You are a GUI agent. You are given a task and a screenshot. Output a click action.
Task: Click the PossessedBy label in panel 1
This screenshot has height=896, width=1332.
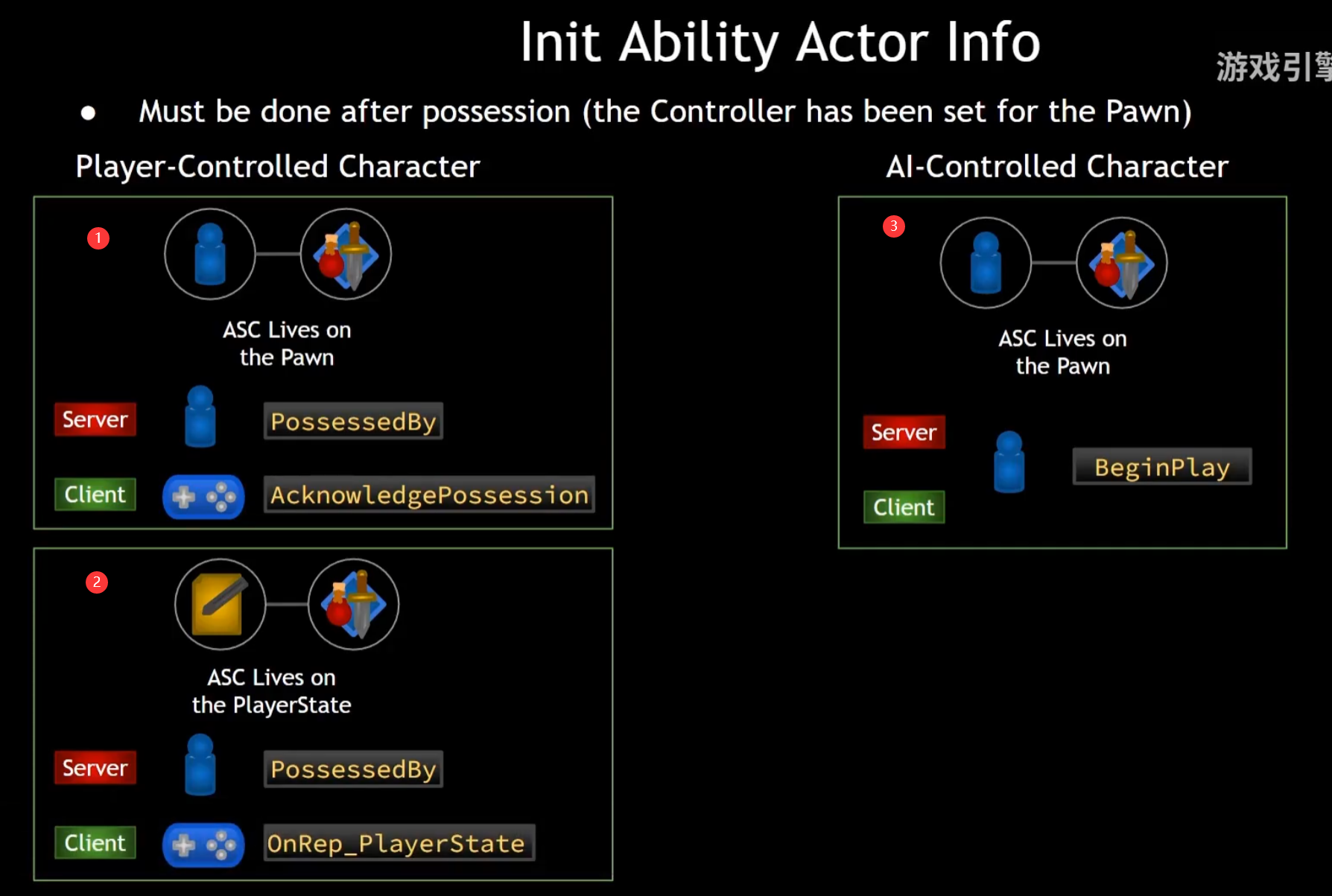[353, 422]
